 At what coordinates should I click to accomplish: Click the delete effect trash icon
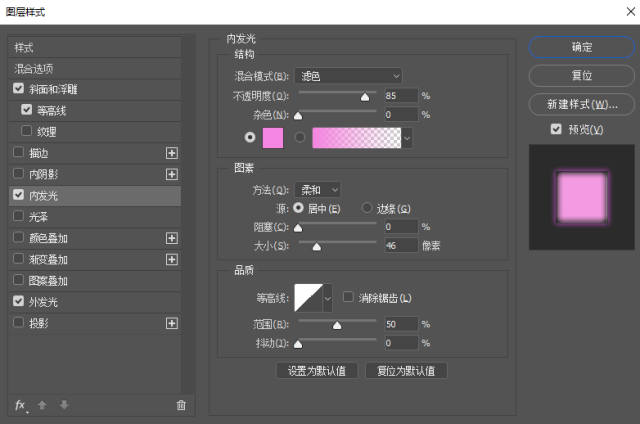[181, 405]
